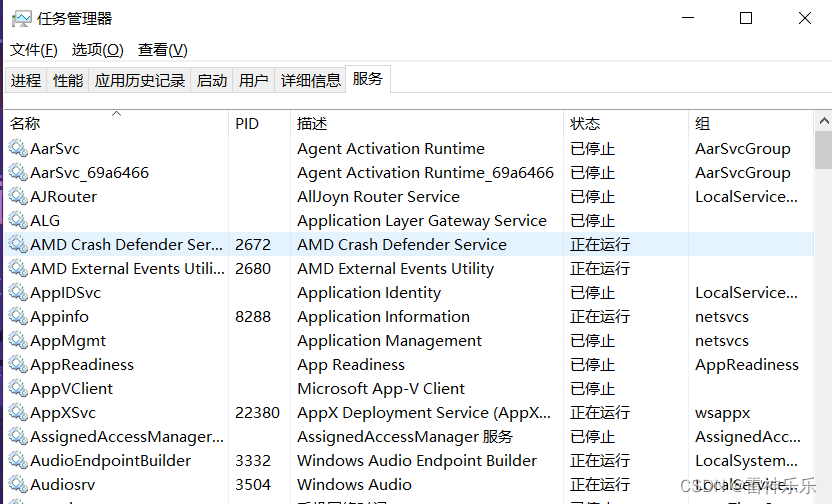Image resolution: width=832 pixels, height=504 pixels.
Task: Click the AllJoyn Router Service description
Action: [x=378, y=196]
